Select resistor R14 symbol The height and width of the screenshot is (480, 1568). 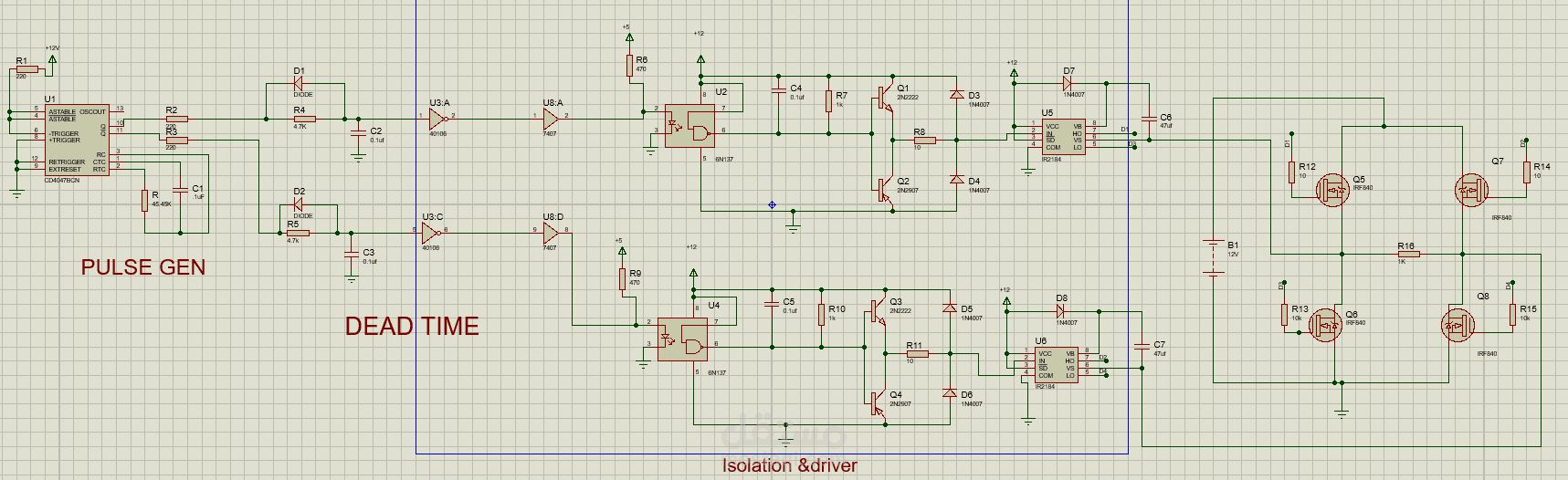[x=1527, y=172]
